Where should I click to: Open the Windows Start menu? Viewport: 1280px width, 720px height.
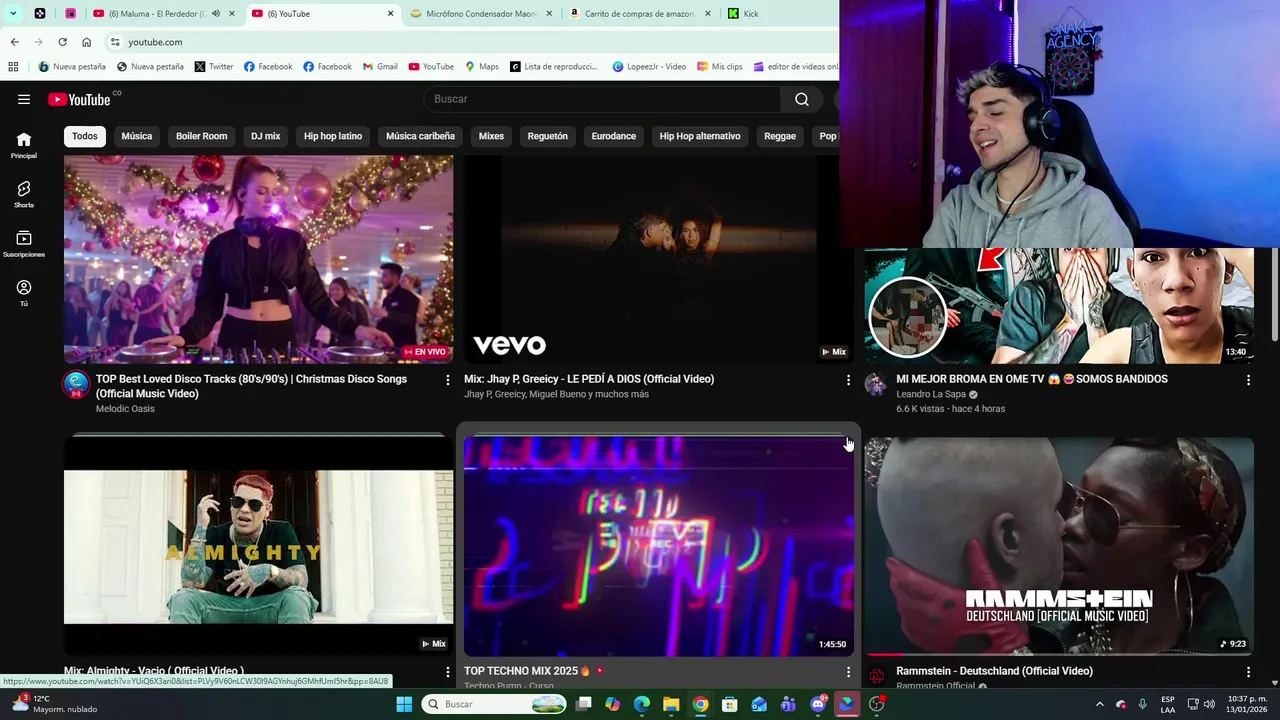pyautogui.click(x=404, y=704)
